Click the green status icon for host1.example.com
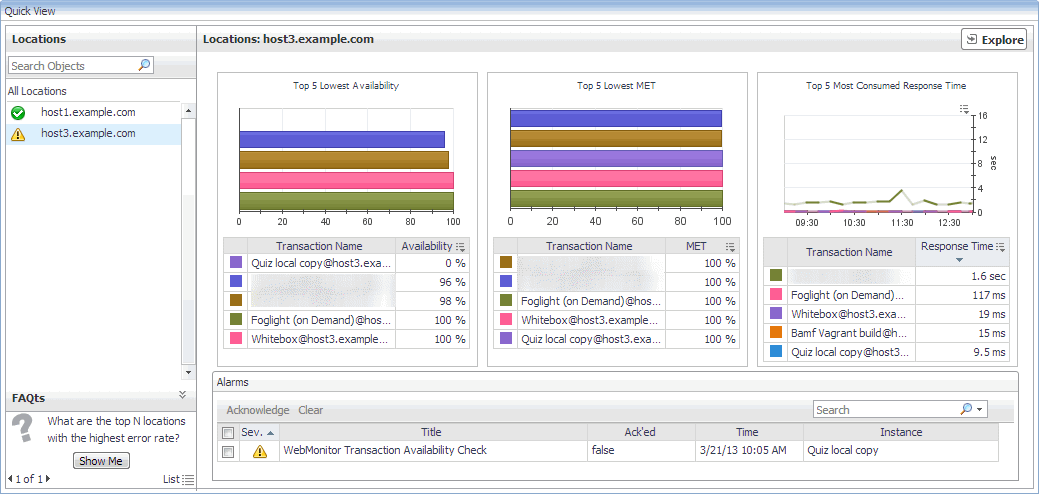Image resolution: width=1039 pixels, height=494 pixels. 18,113
